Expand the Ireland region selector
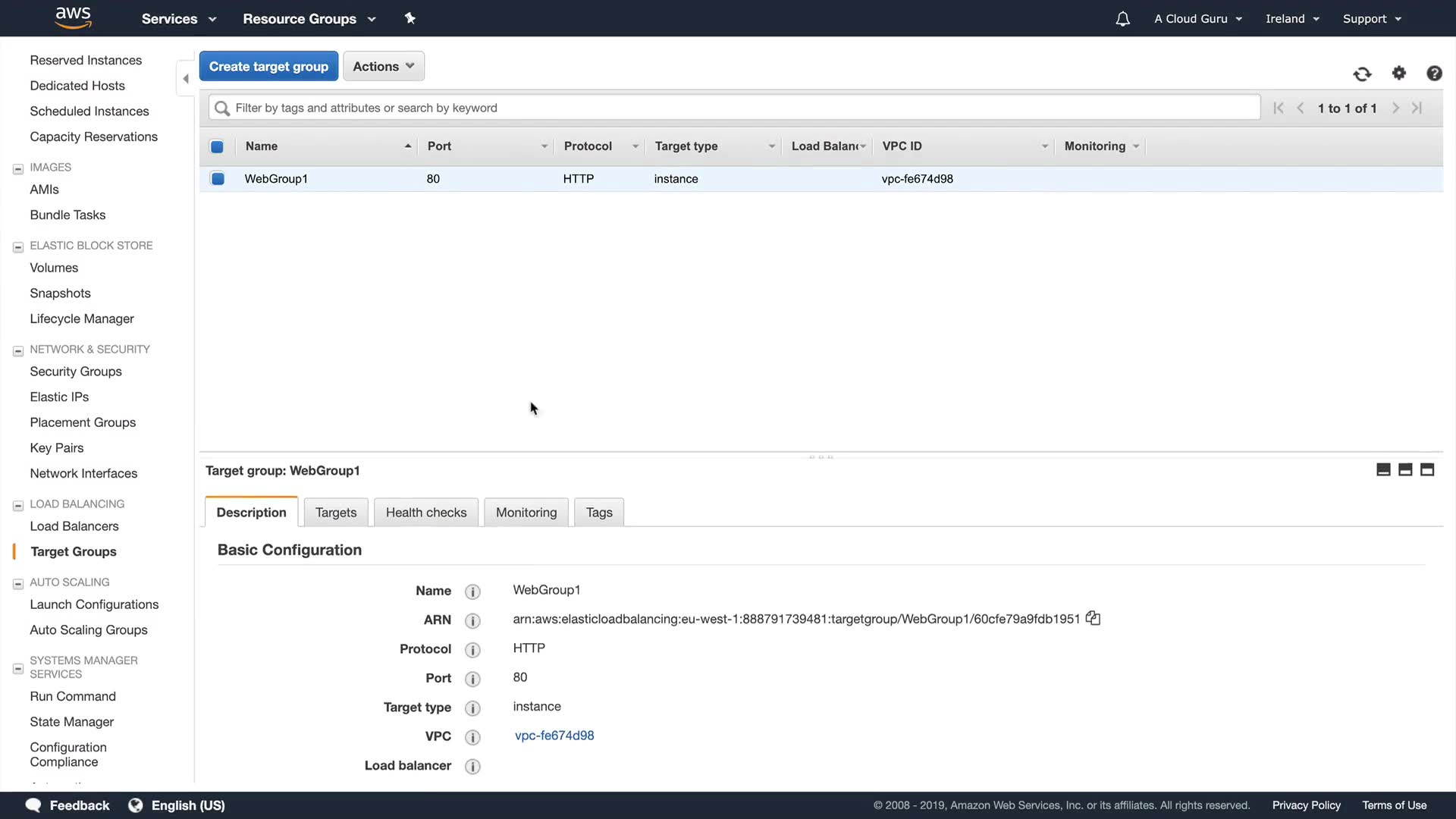 [1291, 19]
